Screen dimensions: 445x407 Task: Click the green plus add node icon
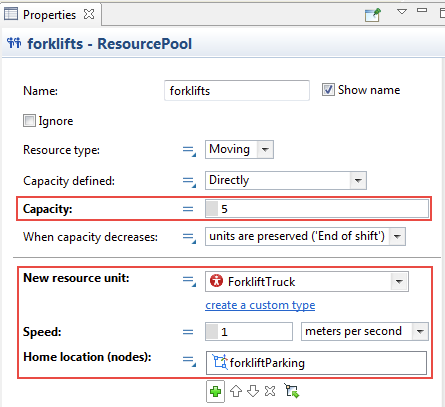215,391
